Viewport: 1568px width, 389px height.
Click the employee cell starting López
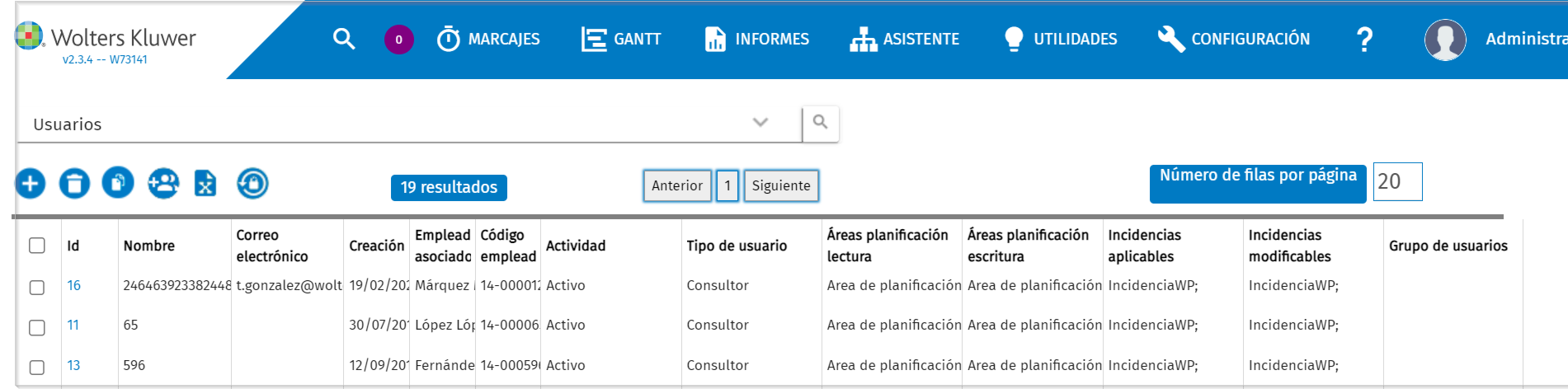click(x=445, y=325)
